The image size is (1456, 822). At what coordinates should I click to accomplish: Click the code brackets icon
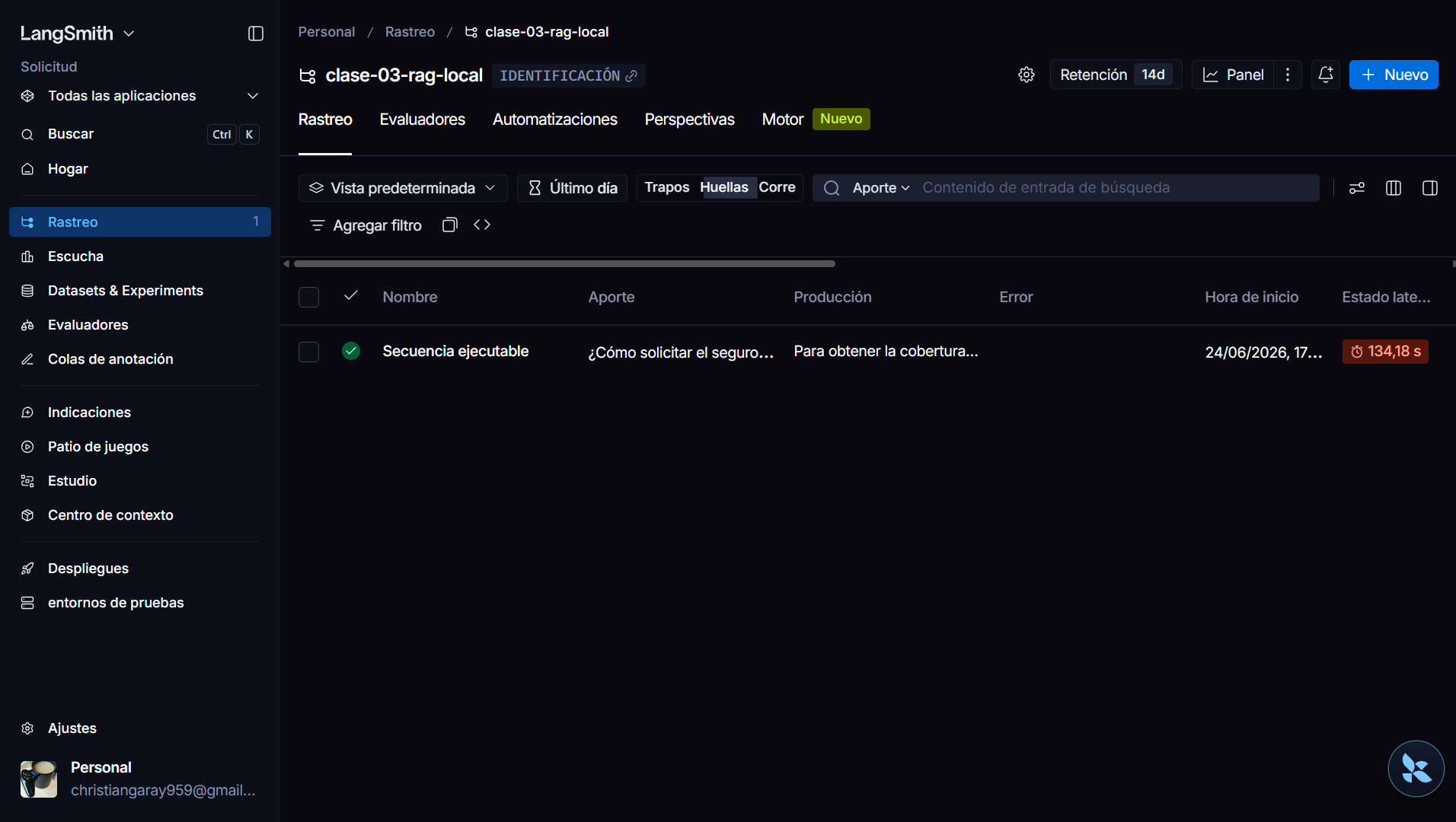coord(482,225)
